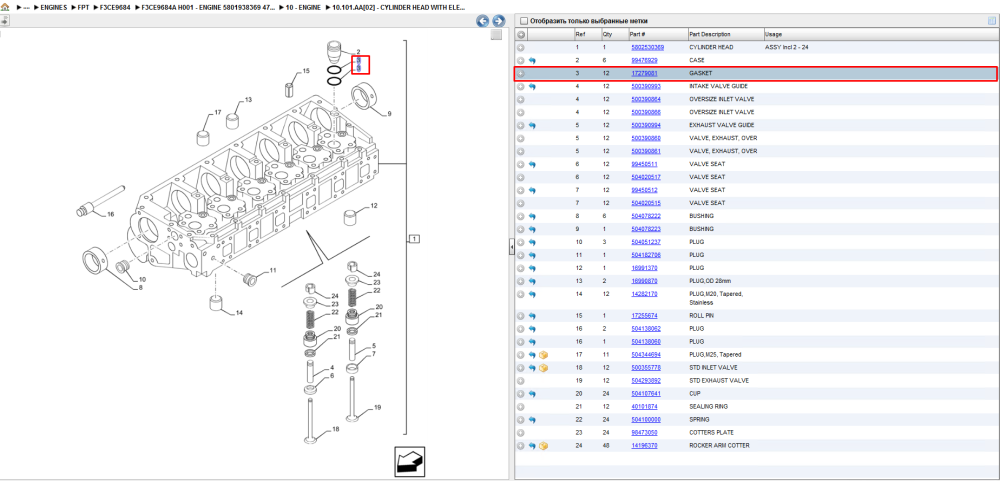The width and height of the screenshot is (1000, 481).
Task: Sort by the Part # column header
Action: tap(658, 34)
